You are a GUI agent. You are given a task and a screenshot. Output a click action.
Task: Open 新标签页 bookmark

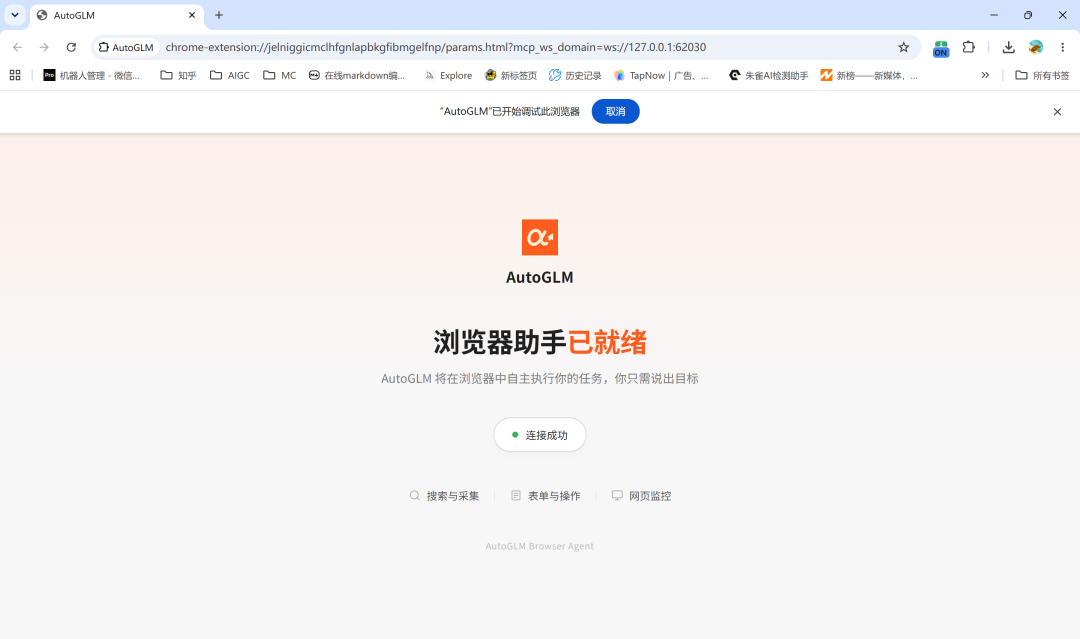tap(510, 75)
